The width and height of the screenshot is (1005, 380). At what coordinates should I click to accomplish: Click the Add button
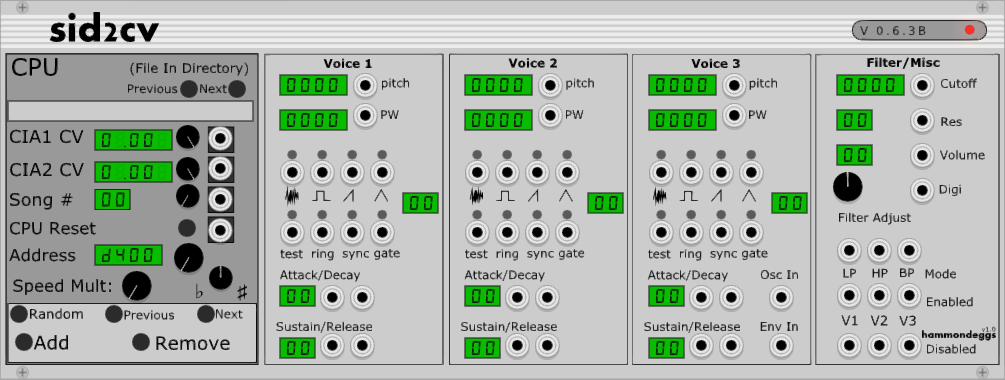[24, 342]
